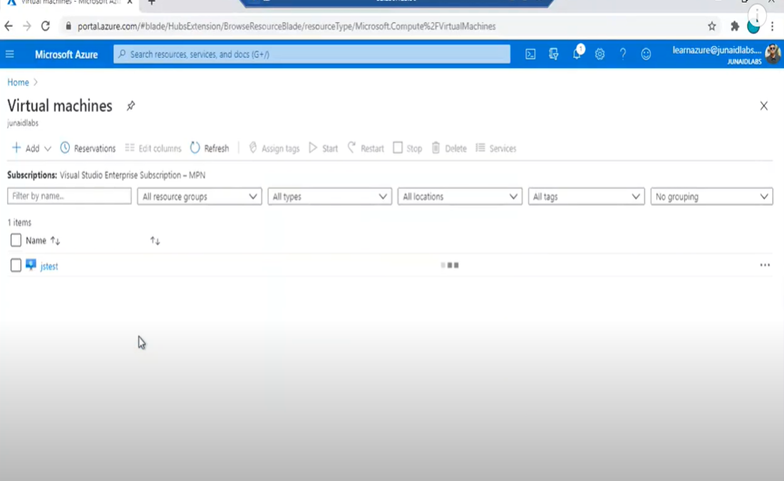Viewport: 784px width, 481px height.
Task: Select all rows with the header checkbox
Action: tap(16, 240)
